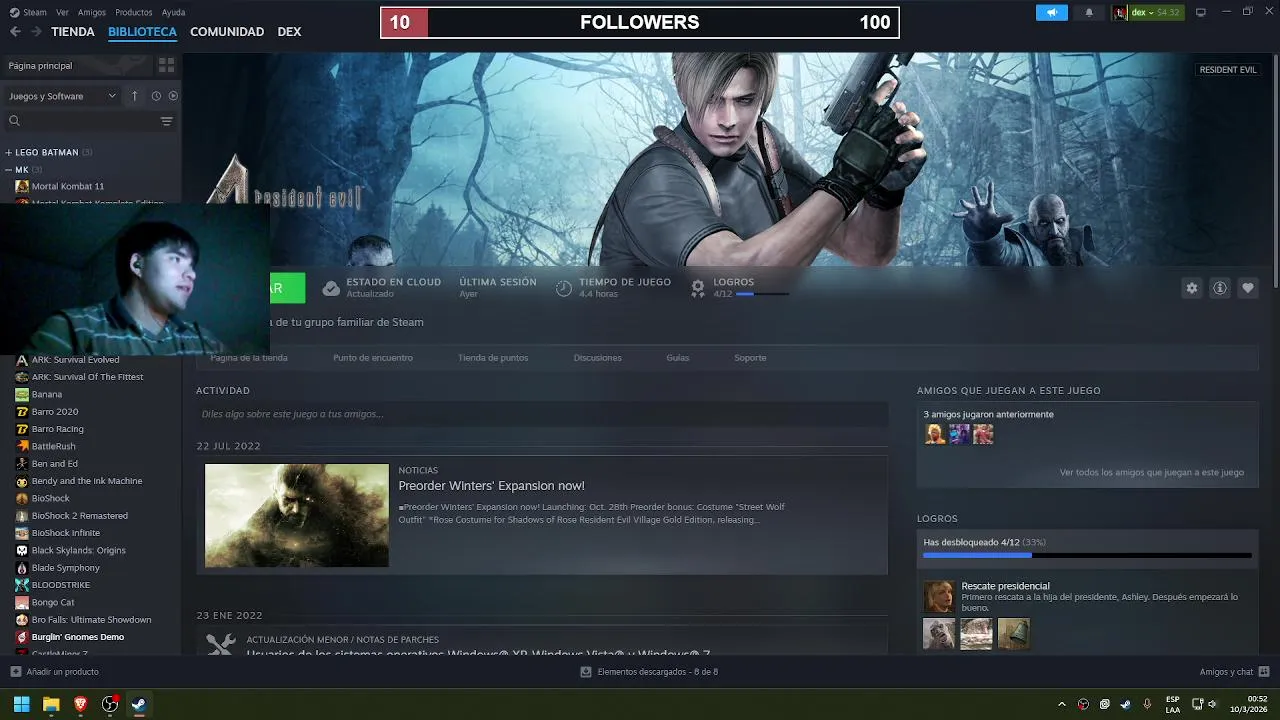Screen dimensions: 1280x720
Task: Open the volume tray icon
Action: coord(1213,704)
